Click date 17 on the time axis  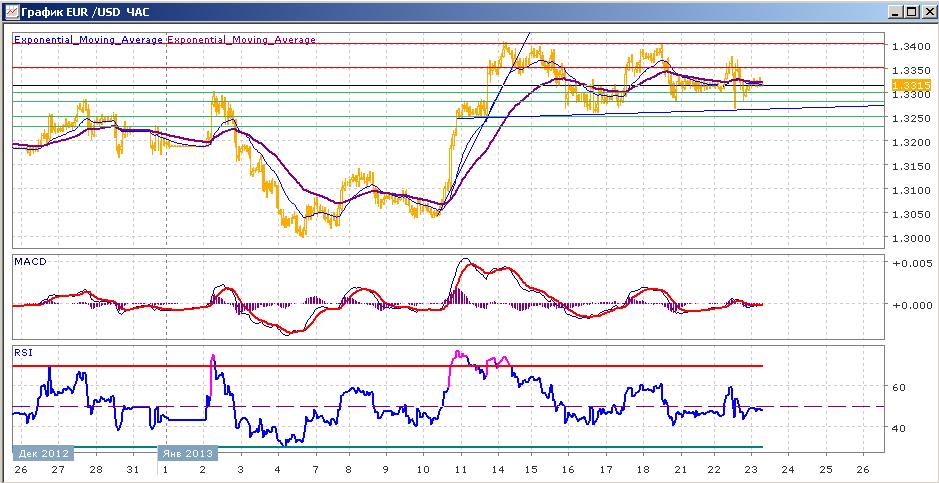click(x=606, y=468)
